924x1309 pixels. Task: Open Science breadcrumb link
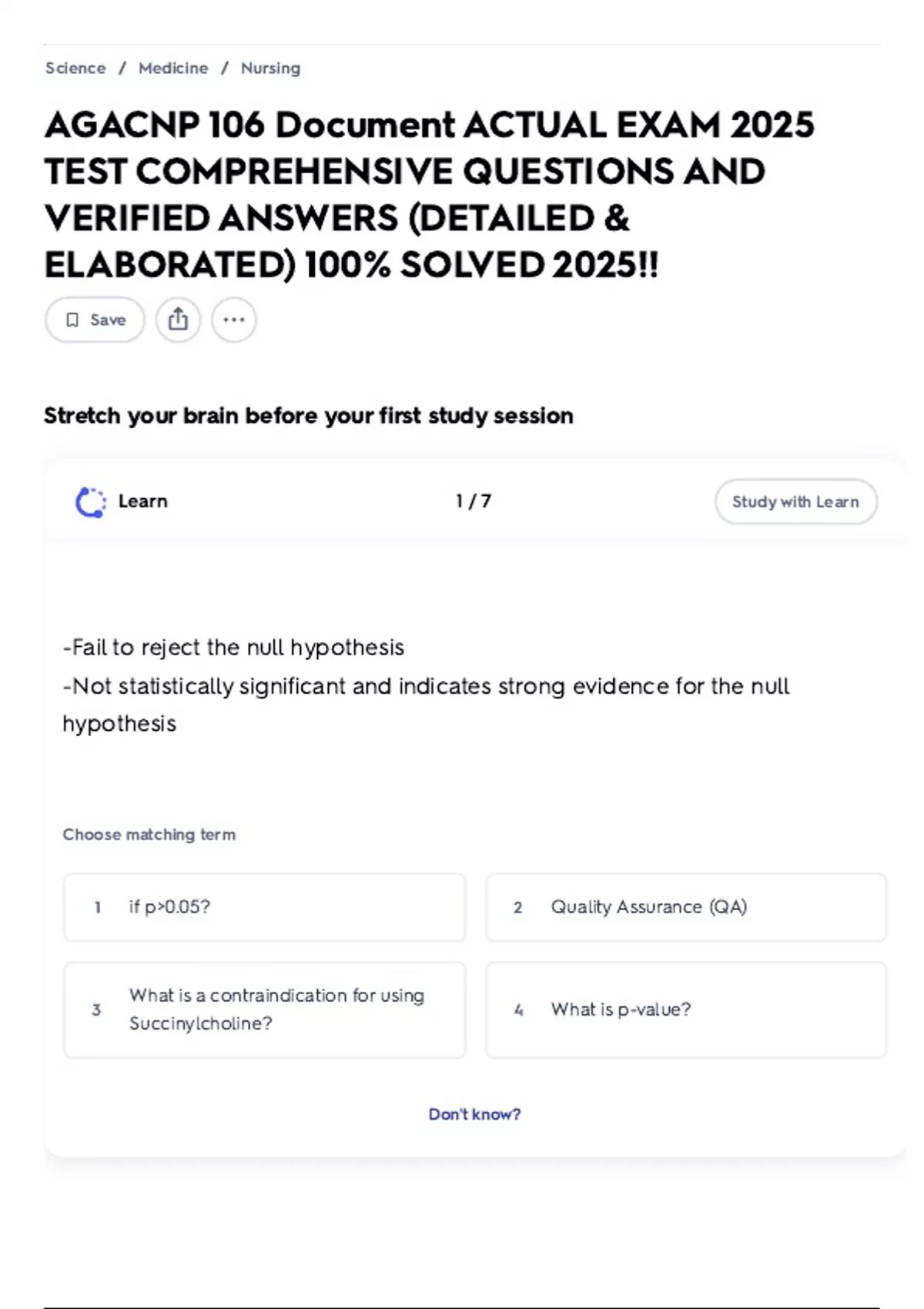coord(75,68)
